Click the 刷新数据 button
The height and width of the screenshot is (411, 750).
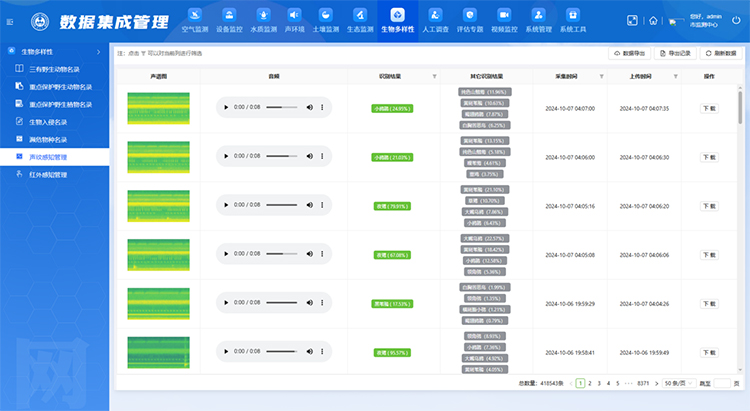pyautogui.click(x=720, y=52)
